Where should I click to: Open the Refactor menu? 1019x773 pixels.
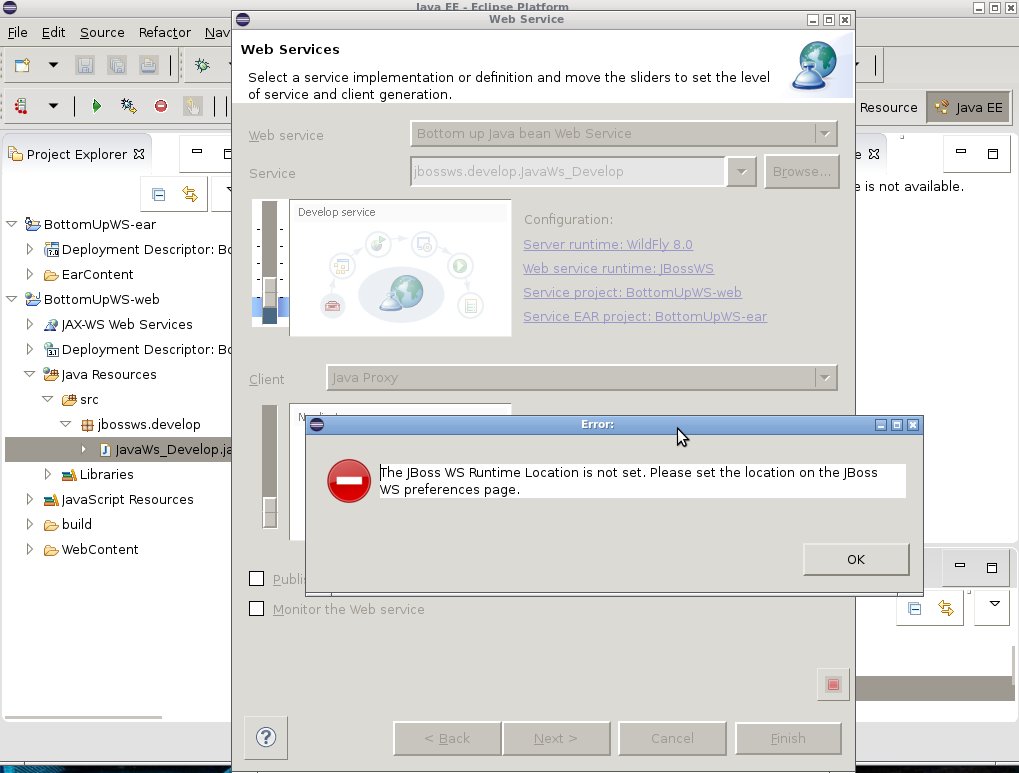click(164, 33)
